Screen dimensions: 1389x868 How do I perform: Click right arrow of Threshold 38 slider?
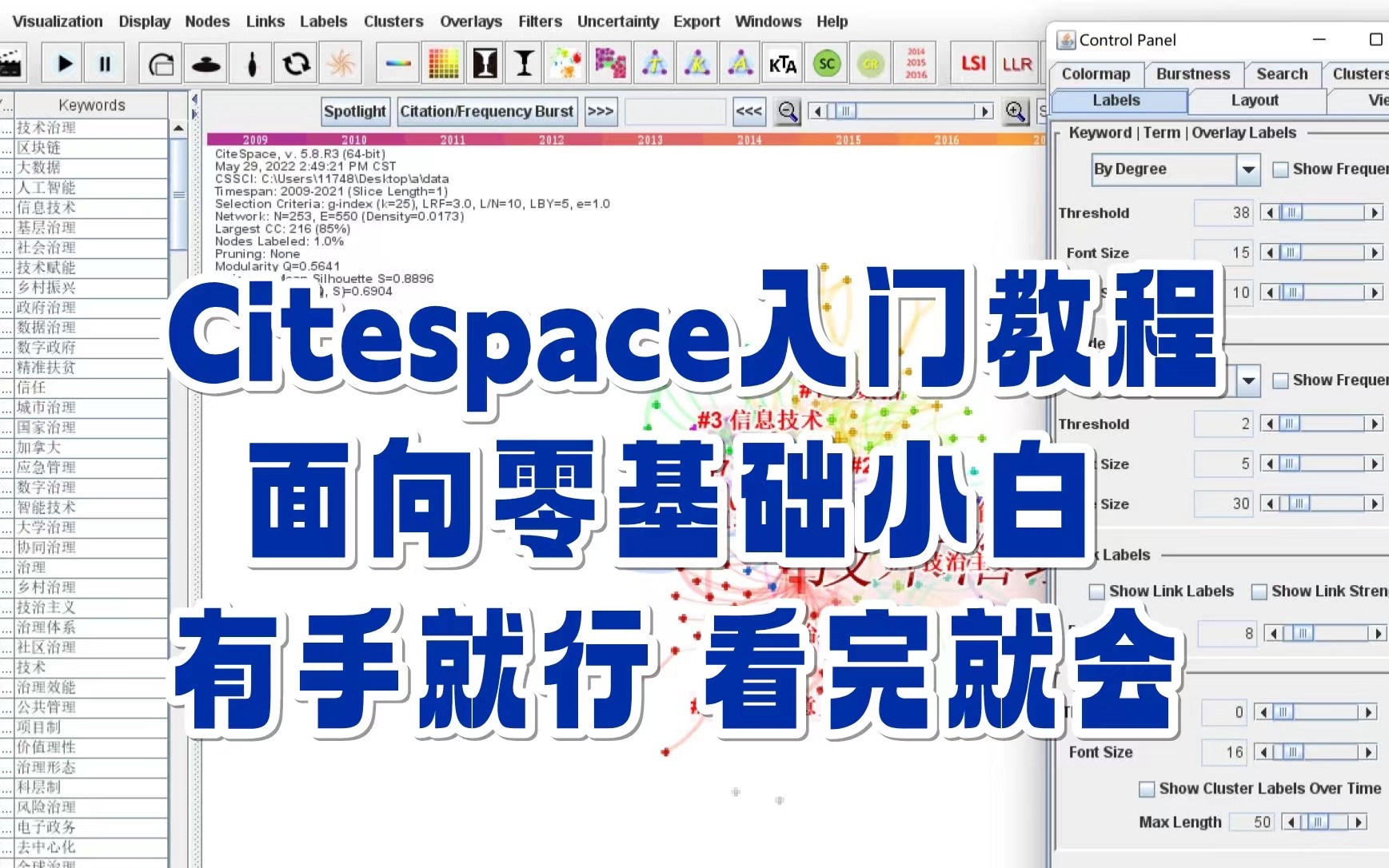tap(1375, 213)
